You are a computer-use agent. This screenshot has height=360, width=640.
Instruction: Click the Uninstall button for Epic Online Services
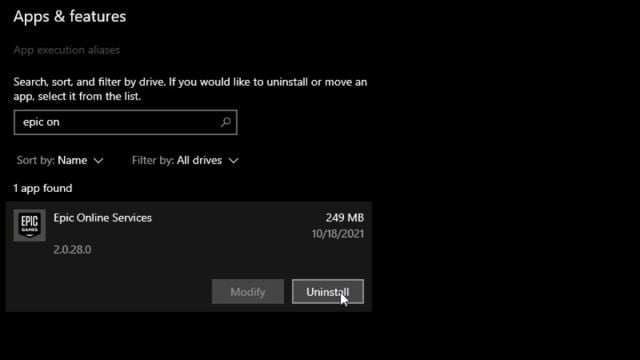click(x=328, y=291)
